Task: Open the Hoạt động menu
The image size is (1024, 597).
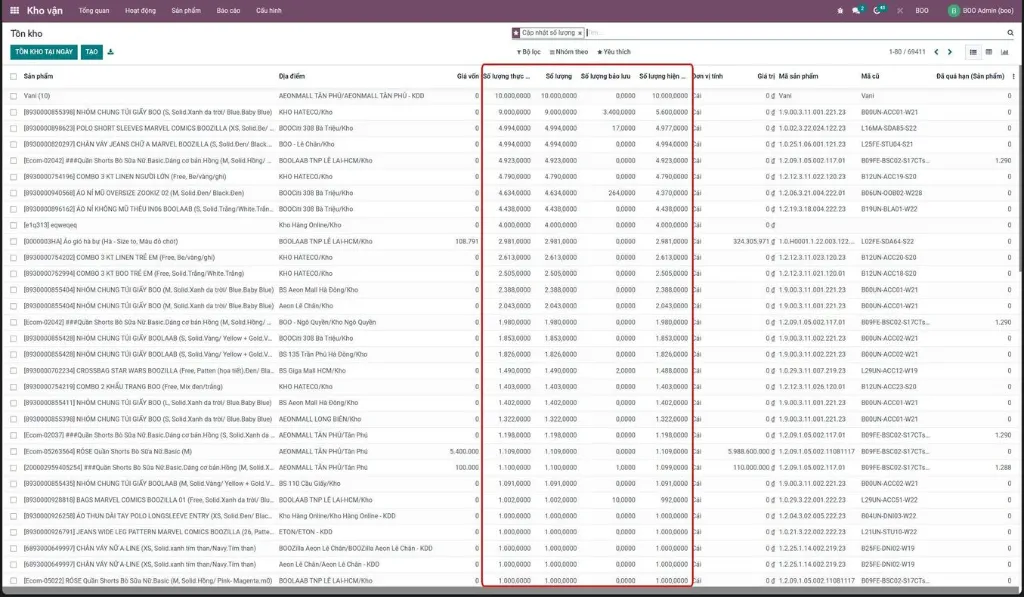Action: click(140, 10)
